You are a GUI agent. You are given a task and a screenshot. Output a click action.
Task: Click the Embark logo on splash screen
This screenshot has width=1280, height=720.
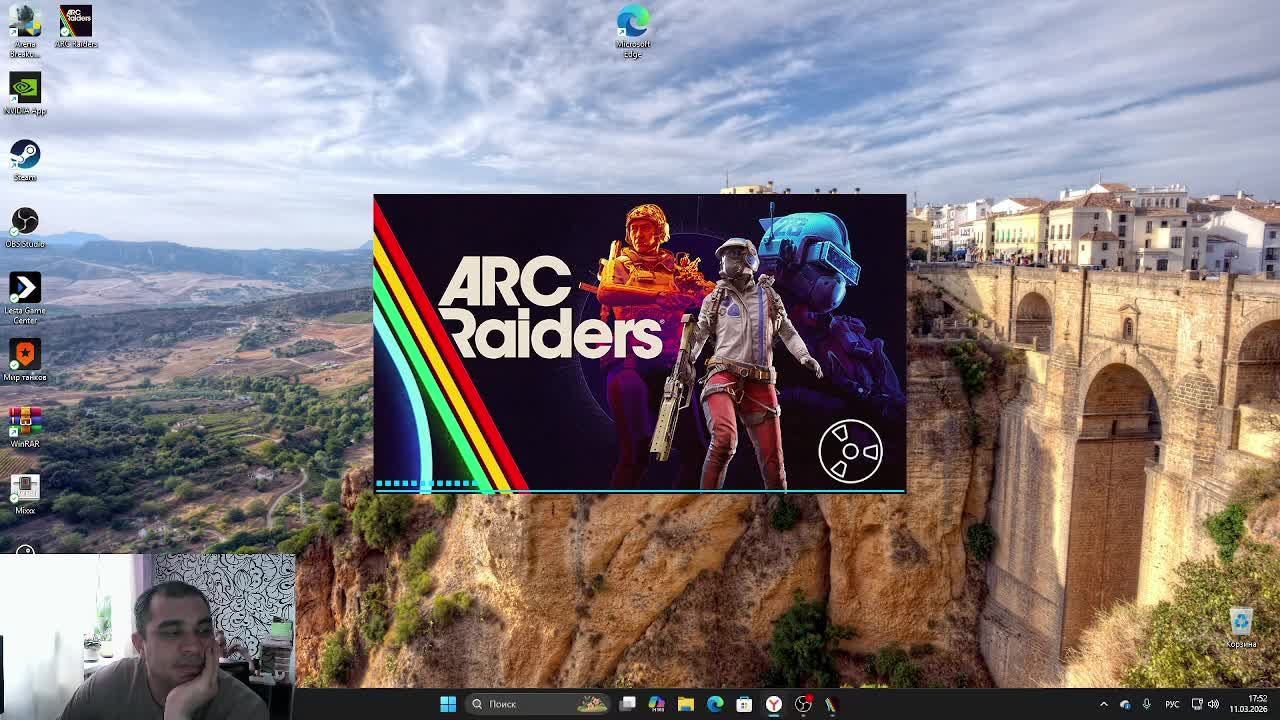click(x=850, y=451)
